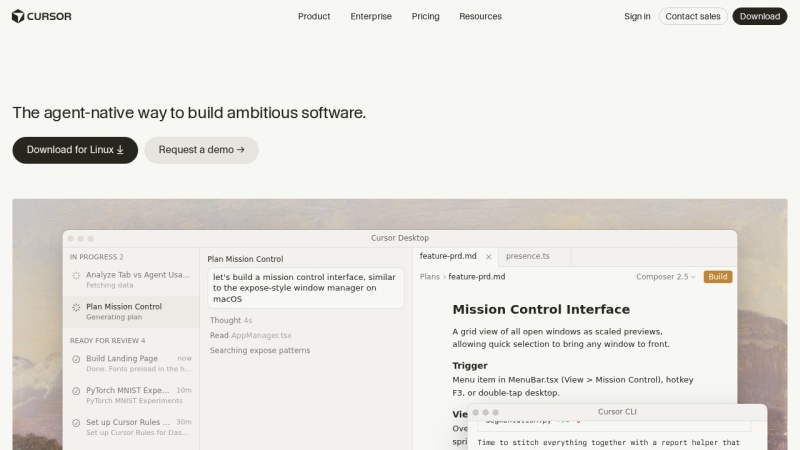Click the Thought 4s step
800x450 pixels.
pos(231,320)
